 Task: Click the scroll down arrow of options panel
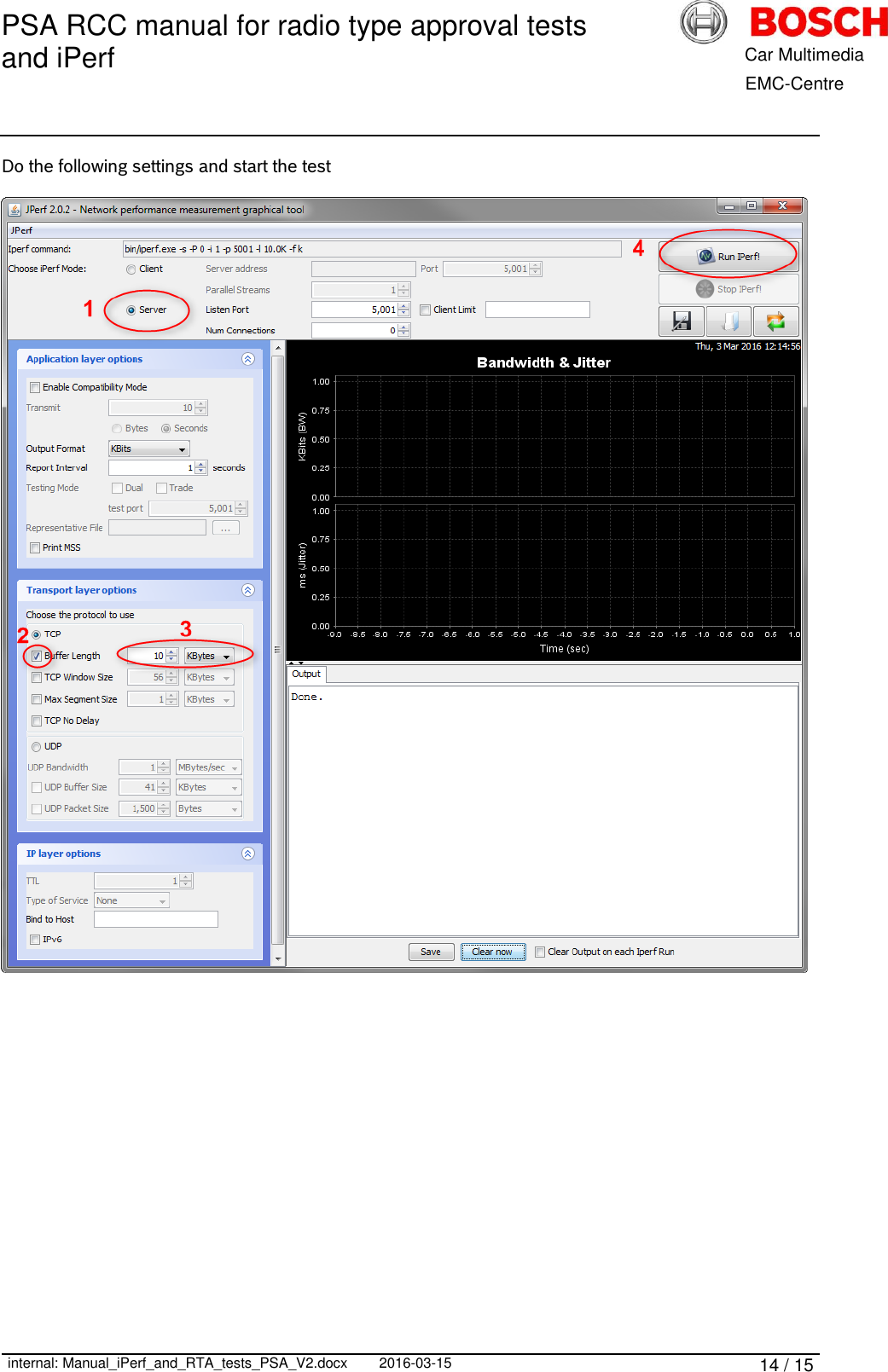tap(278, 959)
